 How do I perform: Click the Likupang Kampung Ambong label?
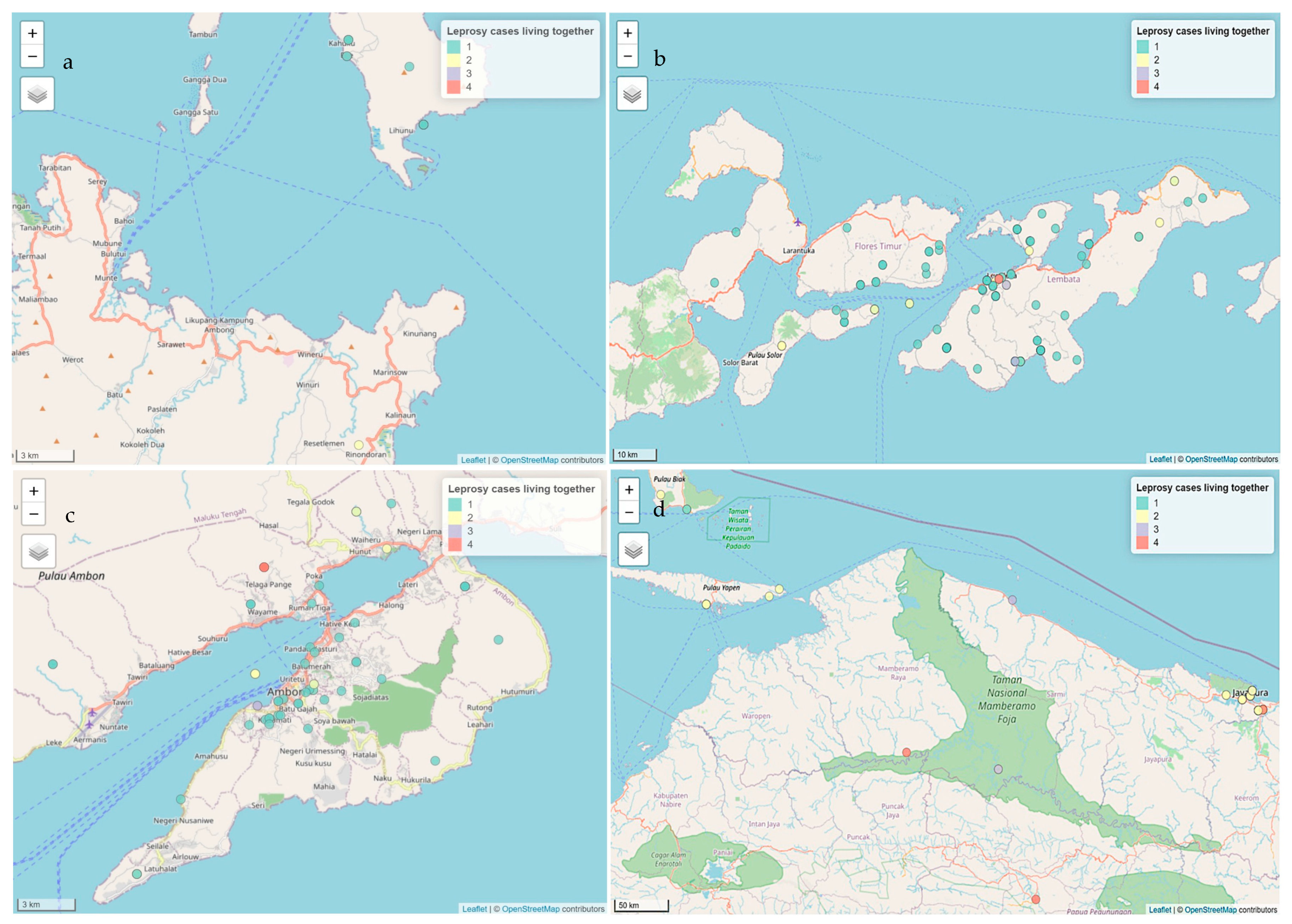tap(219, 325)
